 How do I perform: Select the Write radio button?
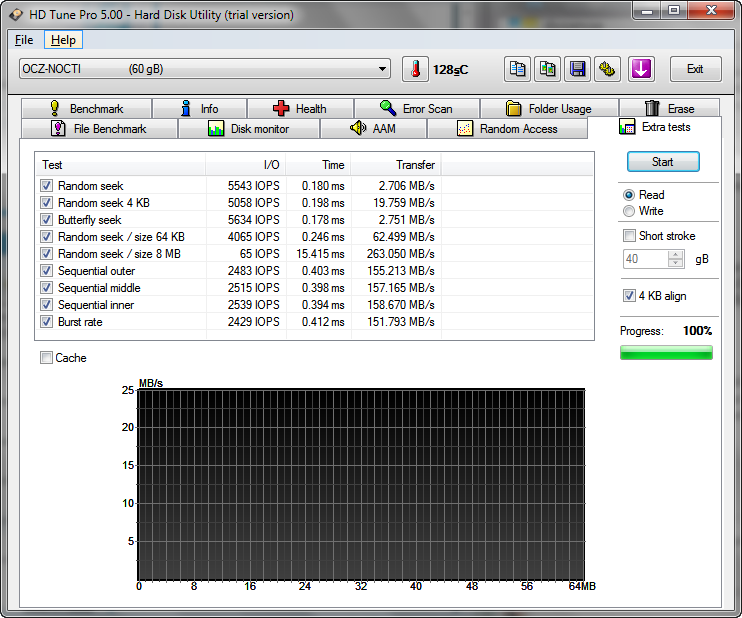[629, 211]
